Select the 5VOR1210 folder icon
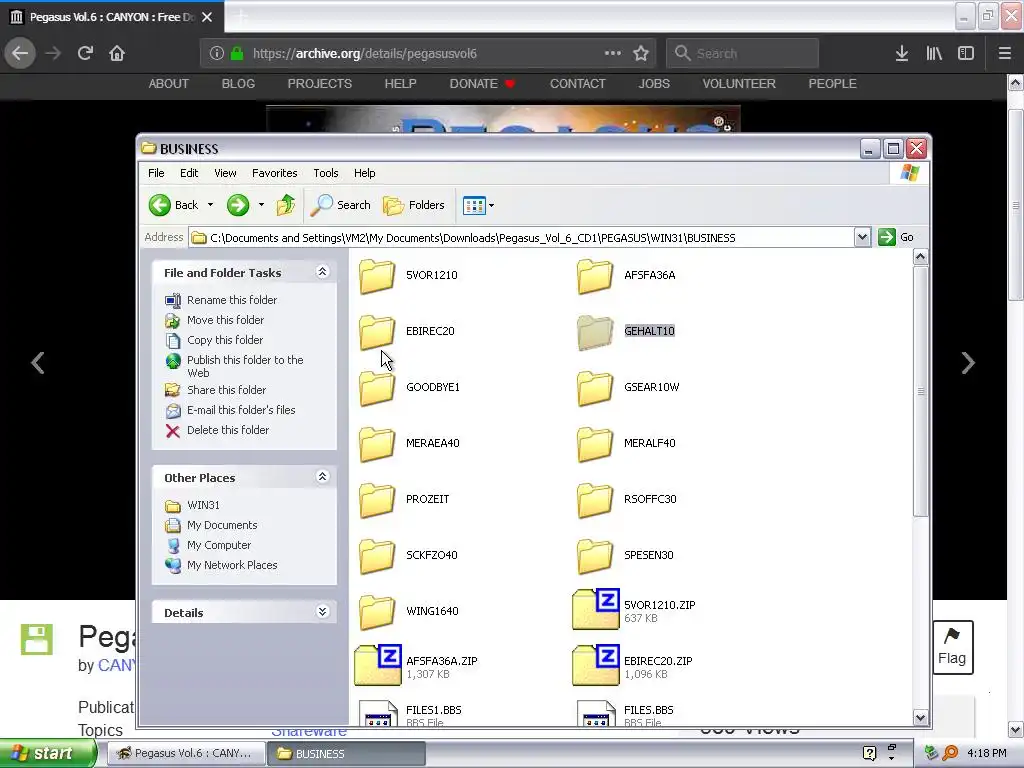The width and height of the screenshot is (1024, 768). [x=377, y=276]
